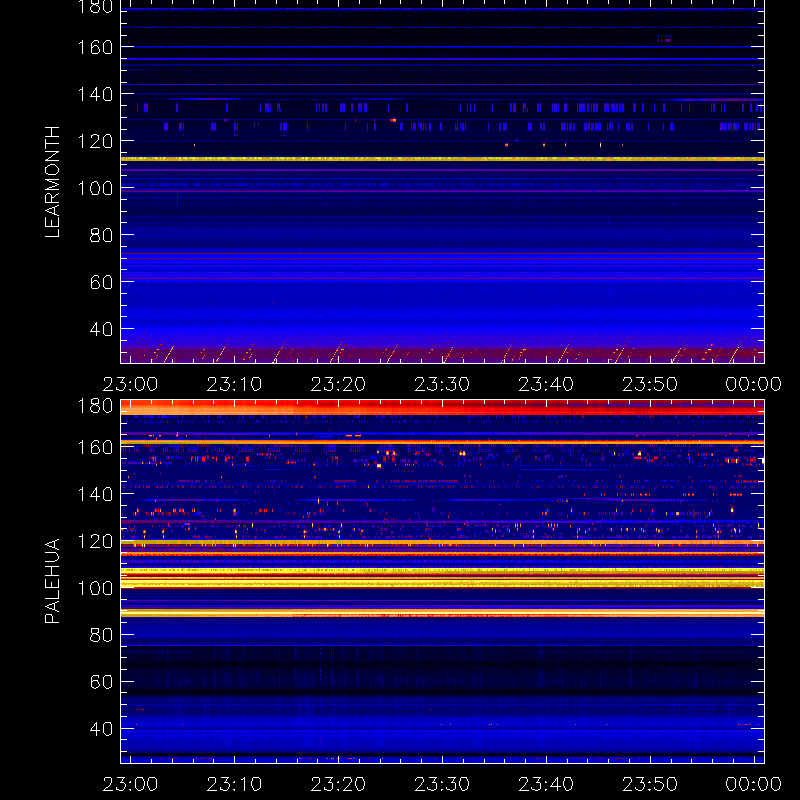Click the 00:00 time label below PALEHUA plot
This screenshot has height=800, width=800.
pyautogui.click(x=754, y=784)
